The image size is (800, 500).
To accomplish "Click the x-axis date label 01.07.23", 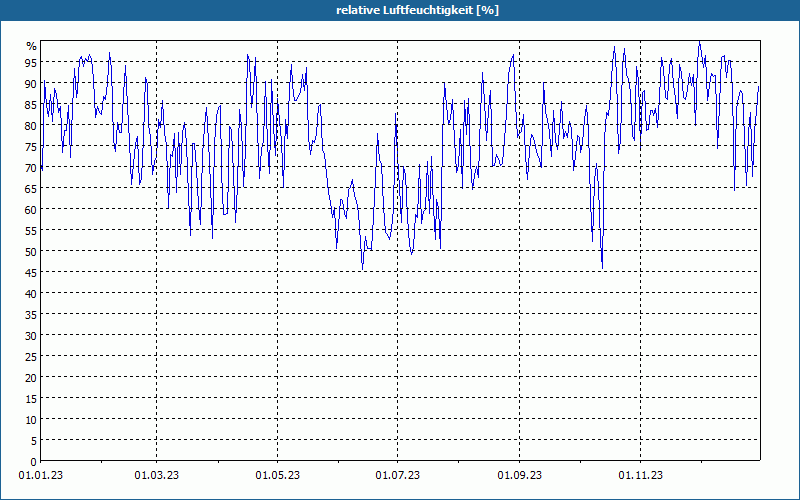I will [397, 476].
